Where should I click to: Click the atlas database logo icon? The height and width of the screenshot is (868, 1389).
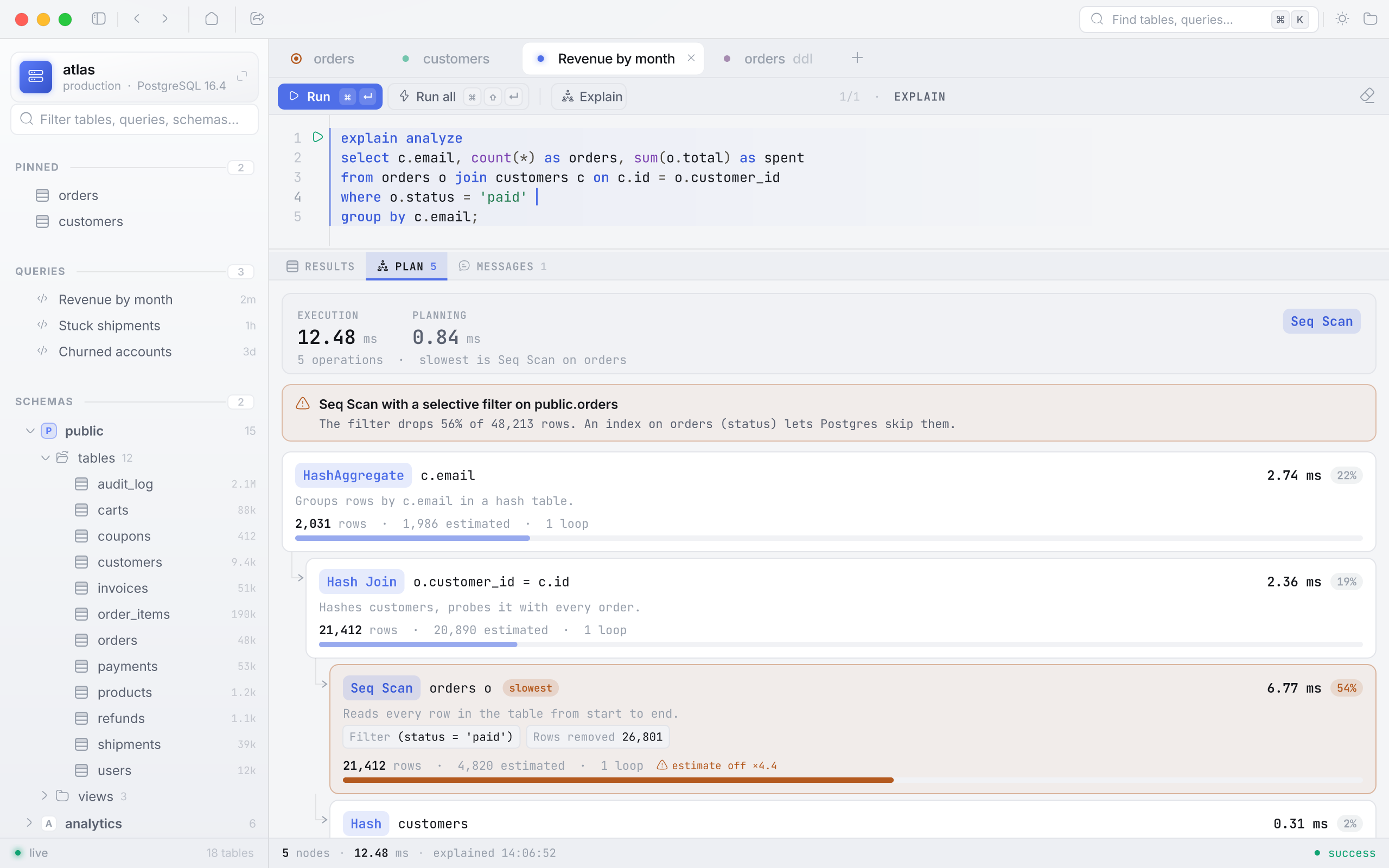36,76
